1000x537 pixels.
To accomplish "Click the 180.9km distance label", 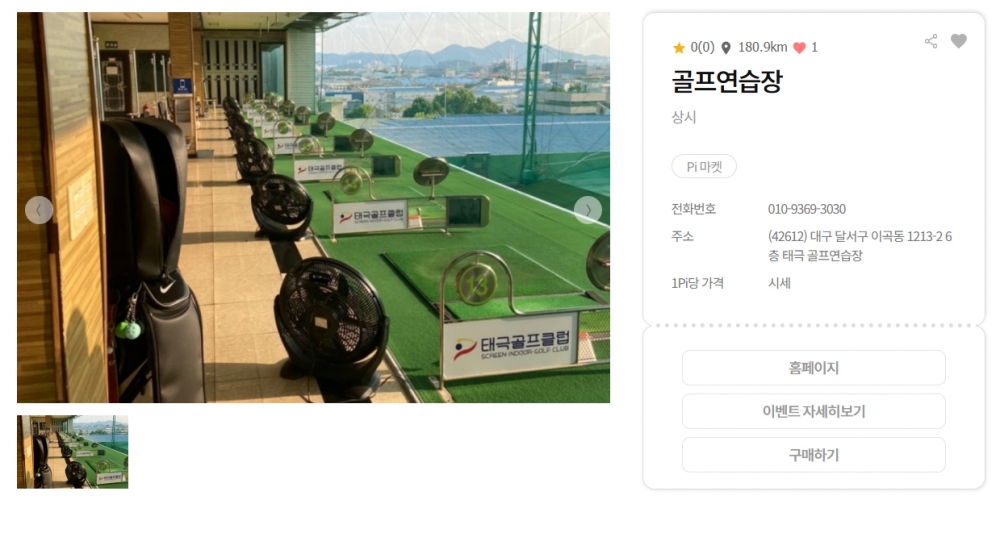I will tap(763, 47).
